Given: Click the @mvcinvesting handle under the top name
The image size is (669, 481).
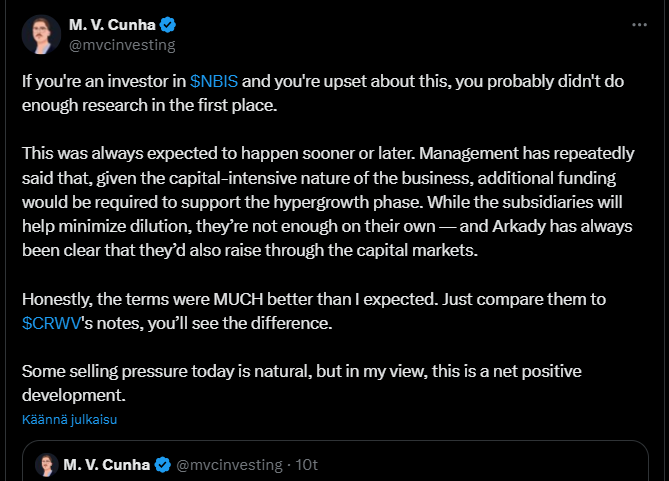Looking at the screenshot, I should 121,44.
